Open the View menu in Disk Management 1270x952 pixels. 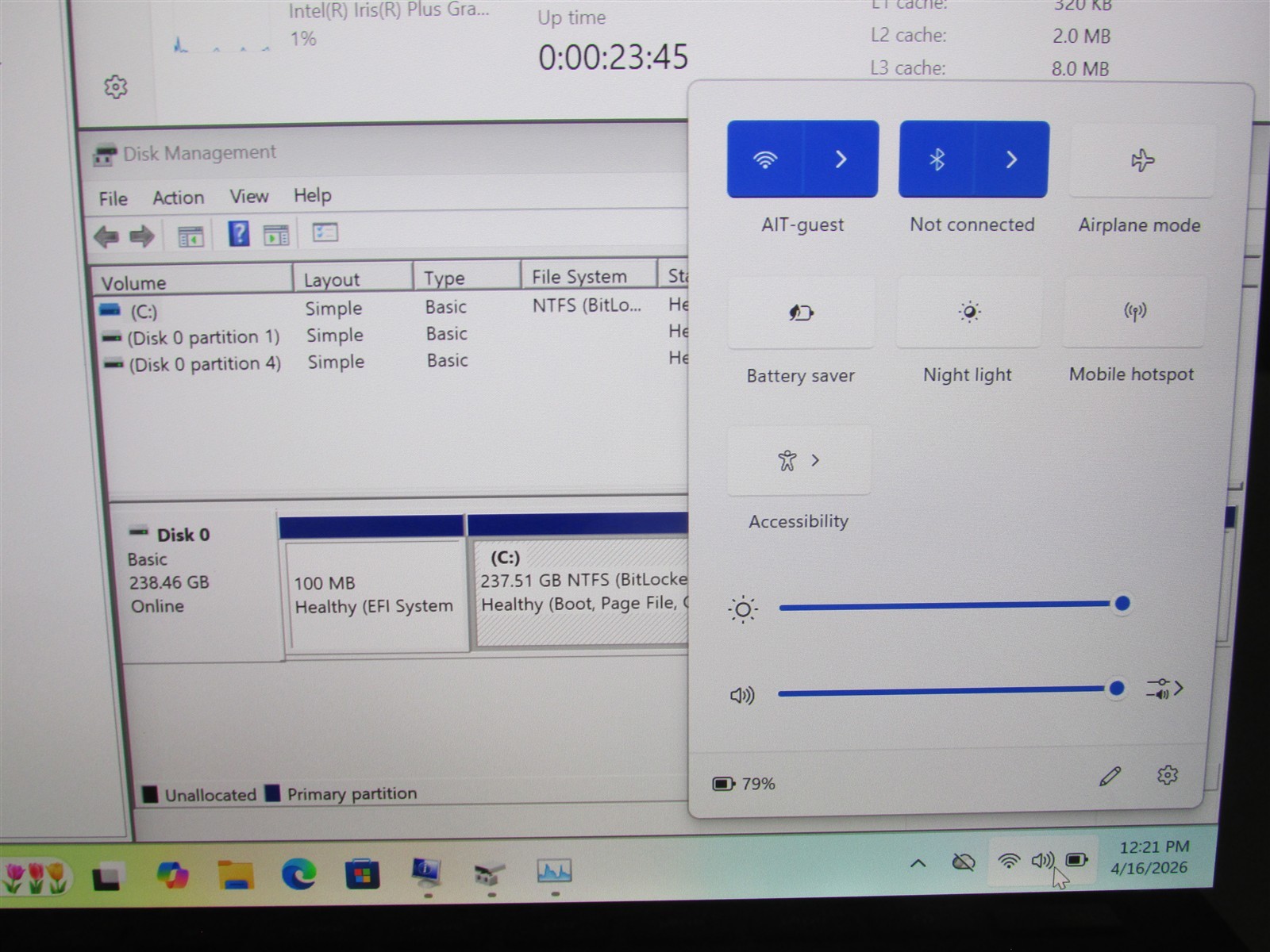[249, 196]
